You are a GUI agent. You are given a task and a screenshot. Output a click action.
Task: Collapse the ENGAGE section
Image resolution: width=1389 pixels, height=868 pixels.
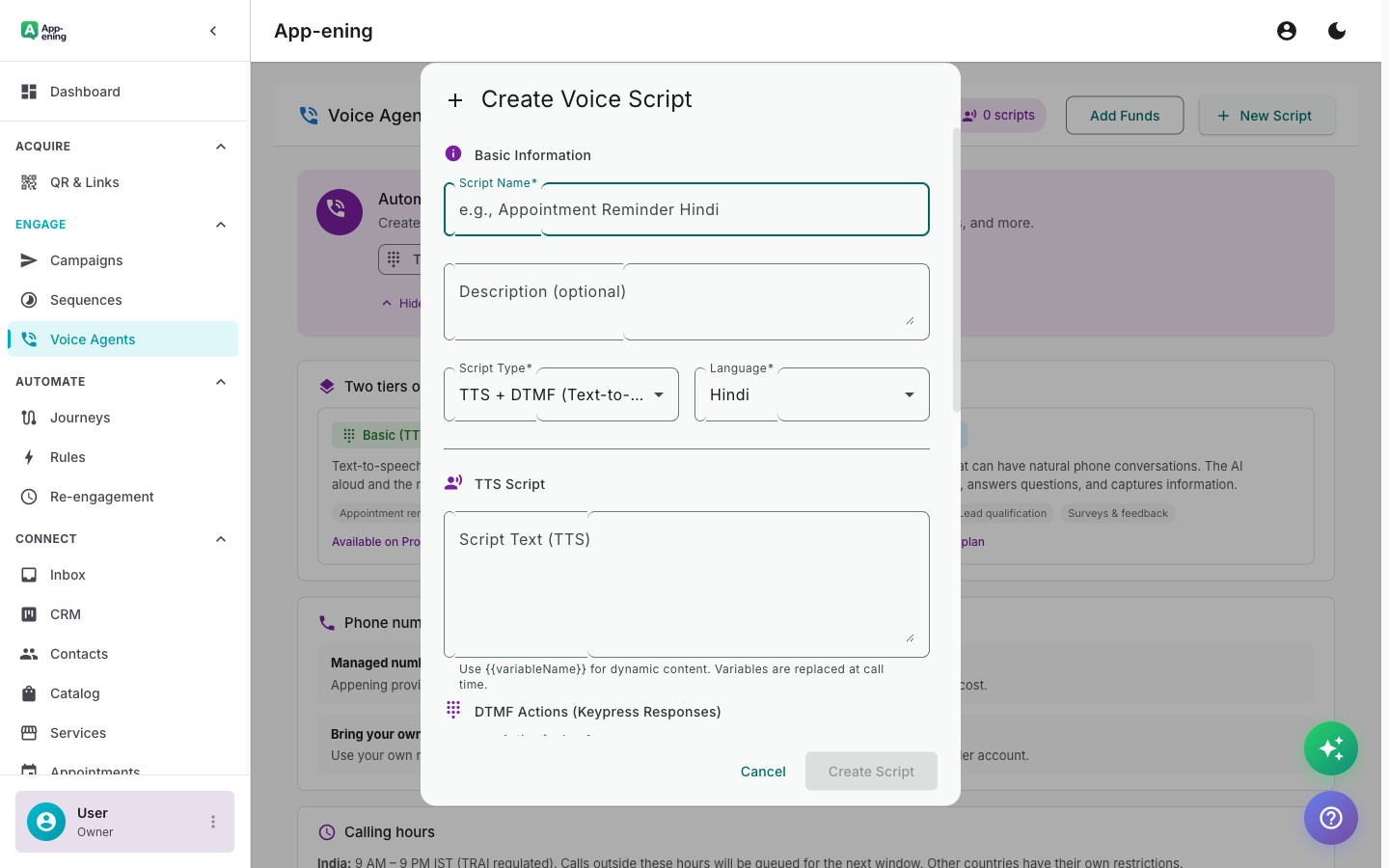point(220,224)
